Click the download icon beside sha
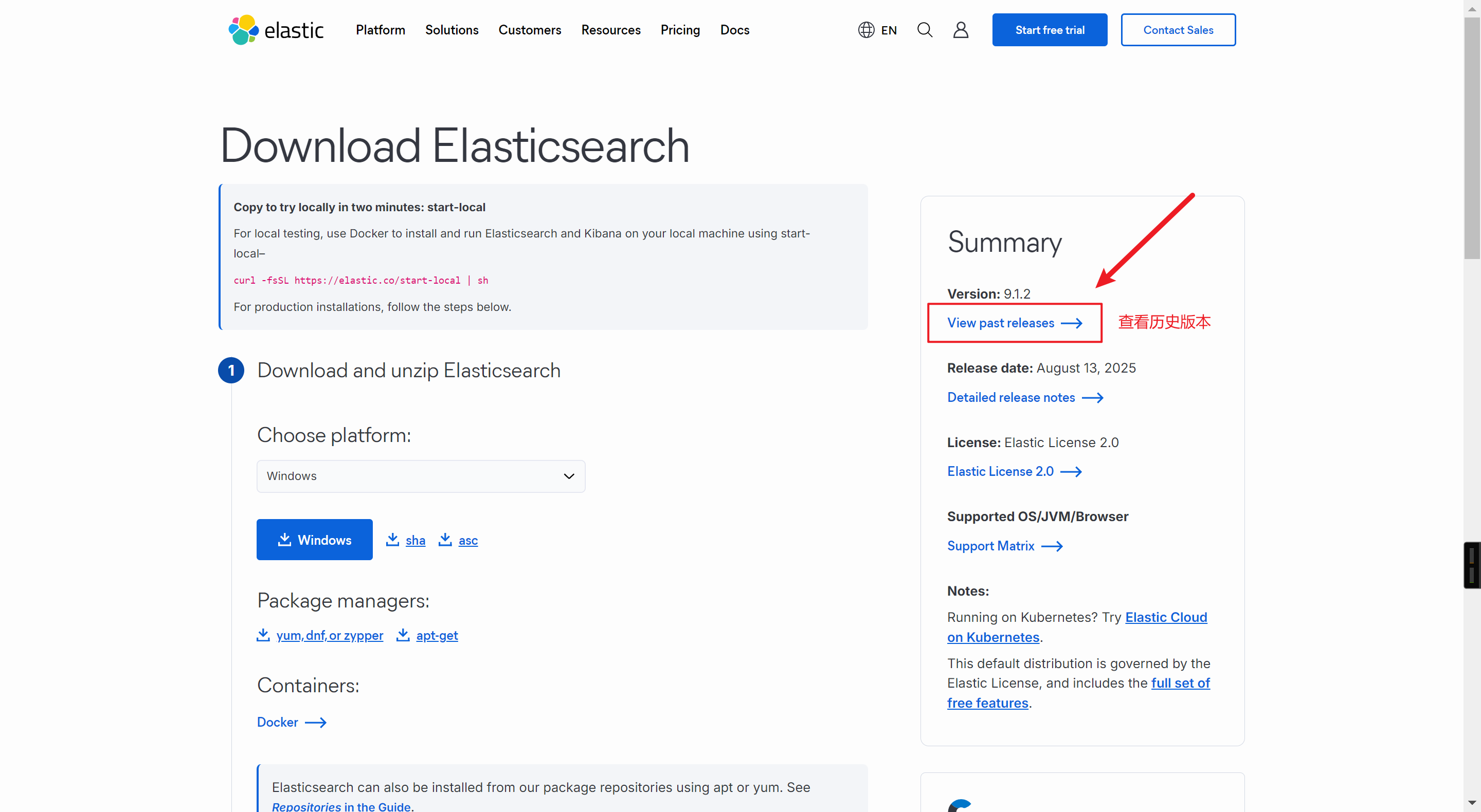 tap(393, 540)
